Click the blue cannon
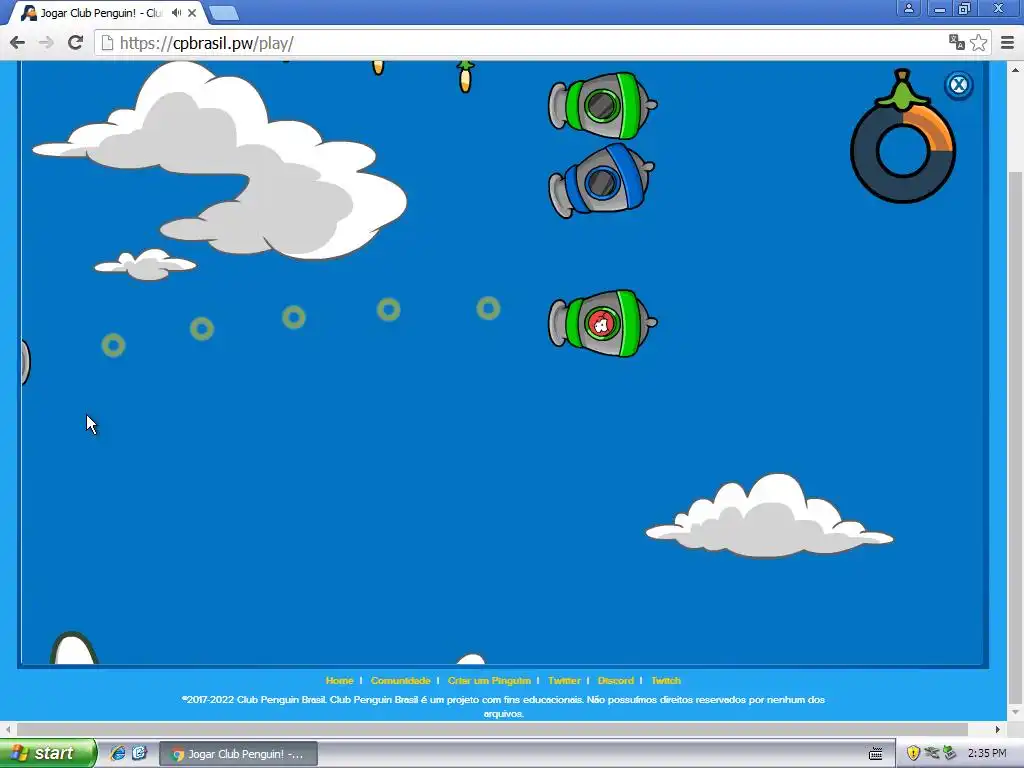1024x768 pixels. click(x=601, y=181)
